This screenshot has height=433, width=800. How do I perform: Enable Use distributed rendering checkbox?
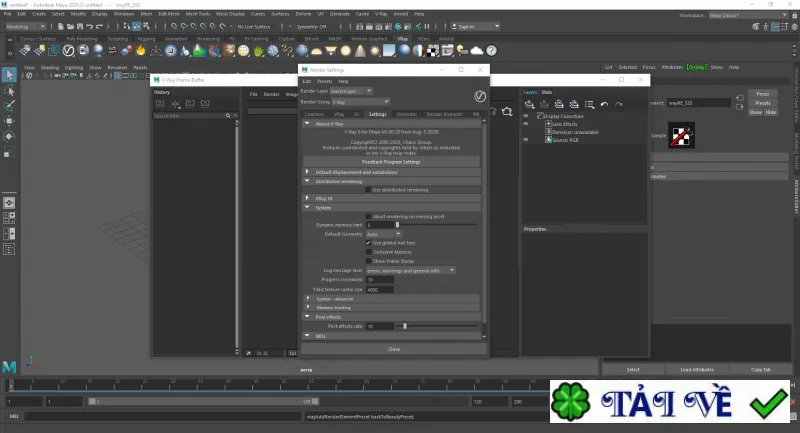click(x=368, y=190)
